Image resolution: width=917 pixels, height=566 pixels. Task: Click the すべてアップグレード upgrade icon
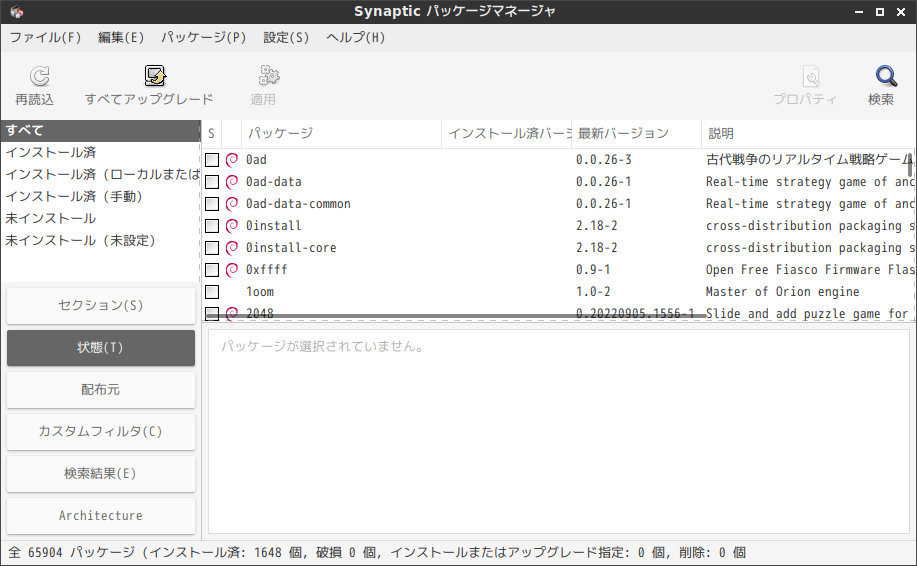(155, 76)
